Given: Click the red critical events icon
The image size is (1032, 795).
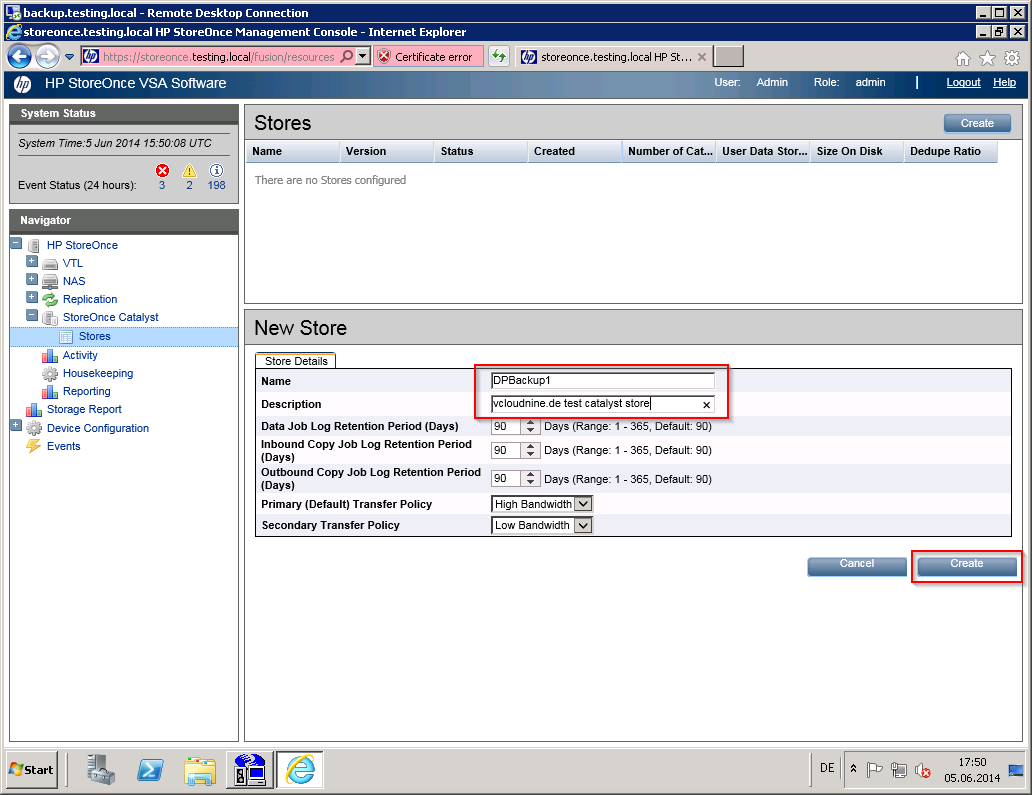Looking at the screenshot, I should tap(162, 171).
